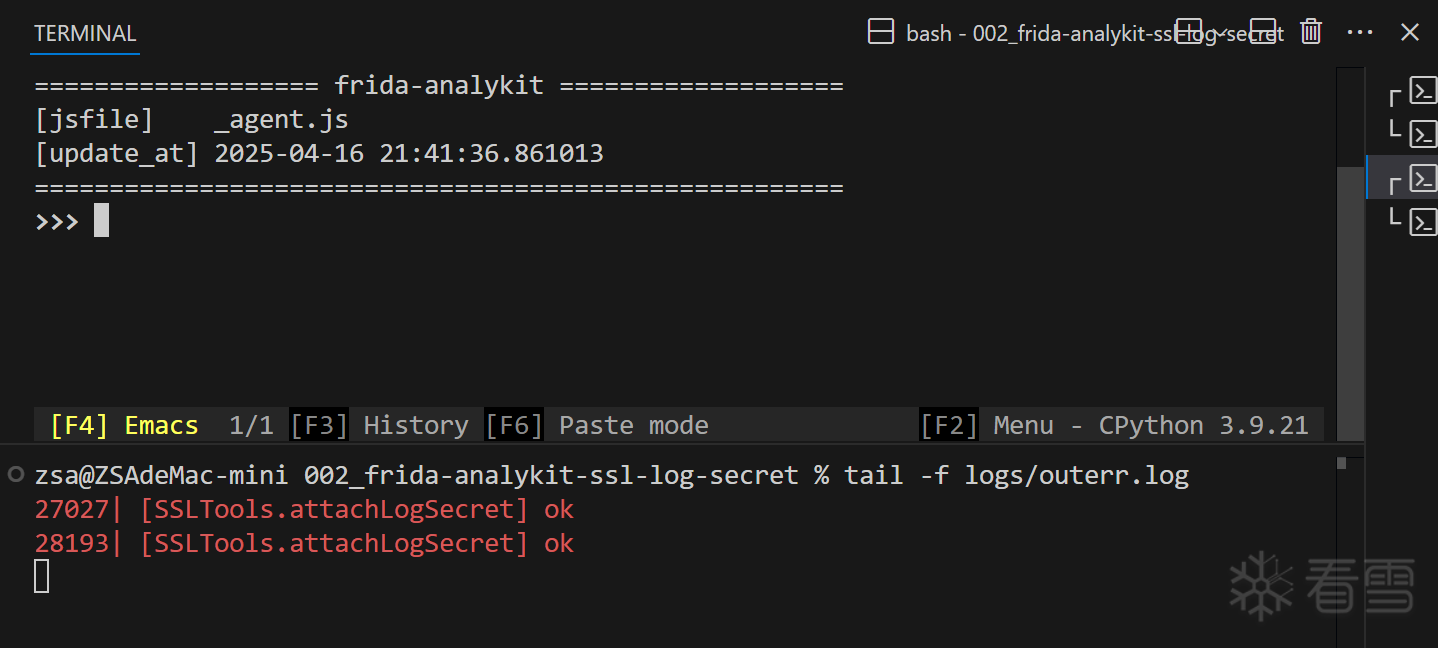Open the more actions ellipsis menu
1438x648 pixels.
click(x=1360, y=32)
